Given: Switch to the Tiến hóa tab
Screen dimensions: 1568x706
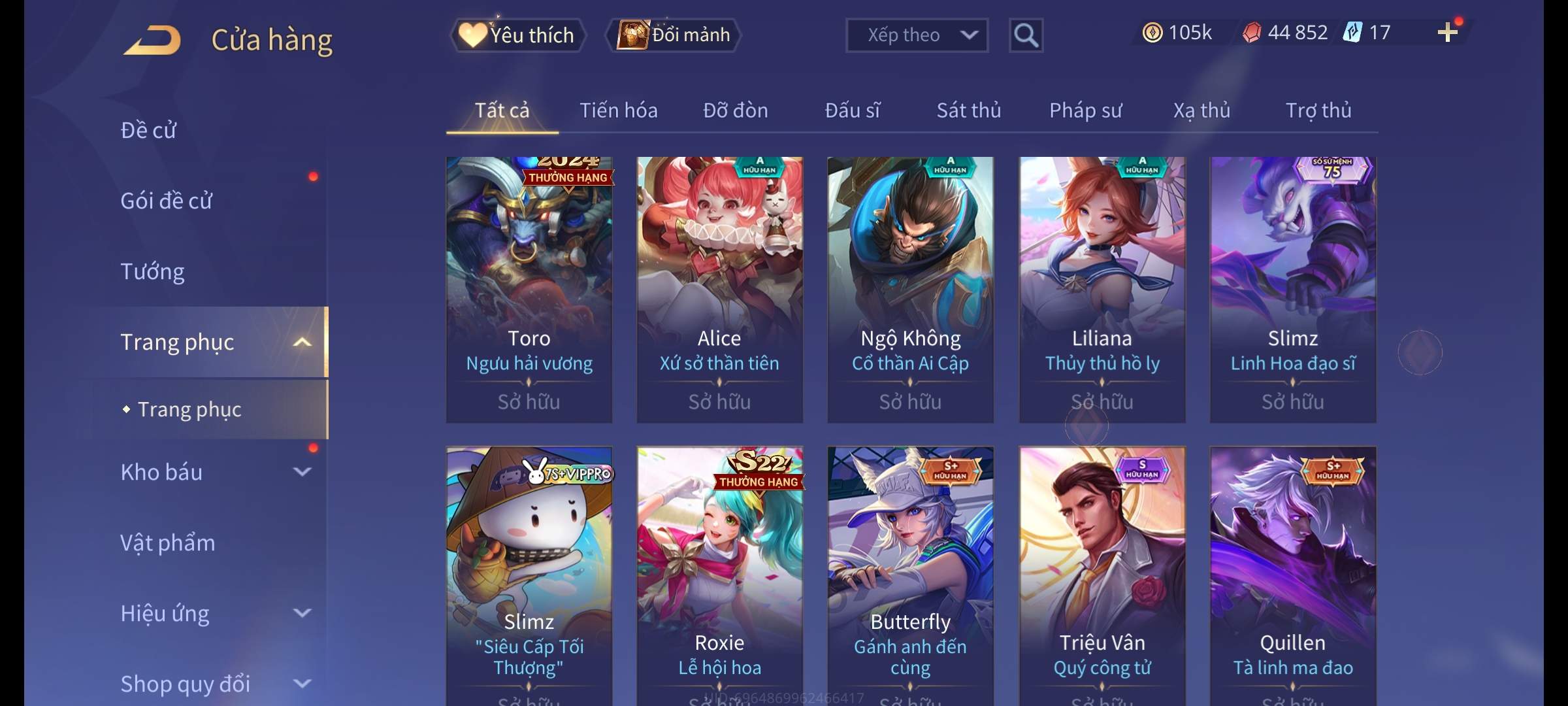Looking at the screenshot, I should pos(619,110).
